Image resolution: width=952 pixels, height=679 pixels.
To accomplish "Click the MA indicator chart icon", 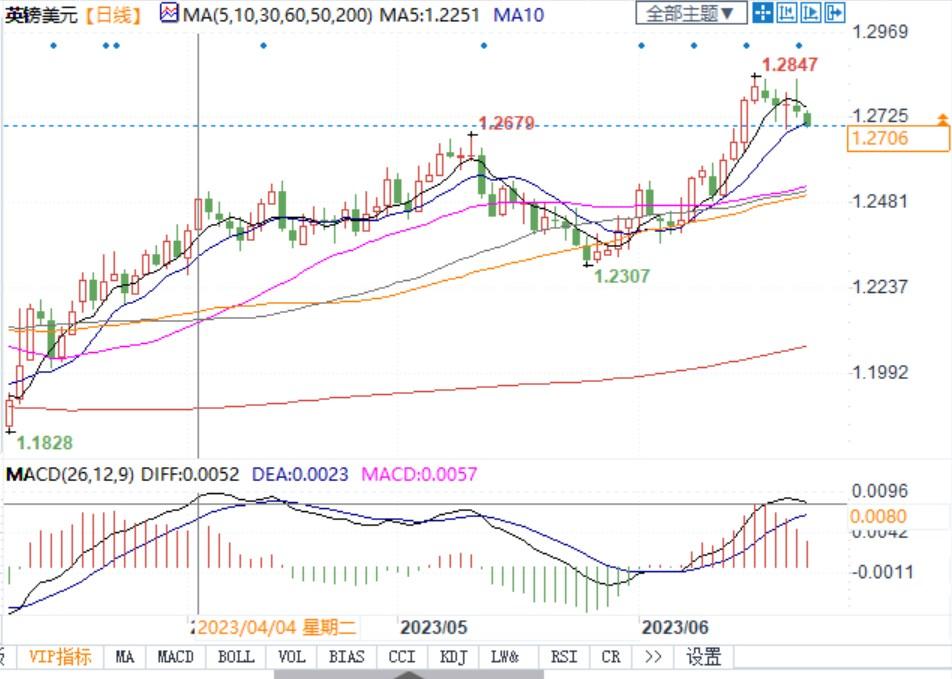I will [x=168, y=14].
